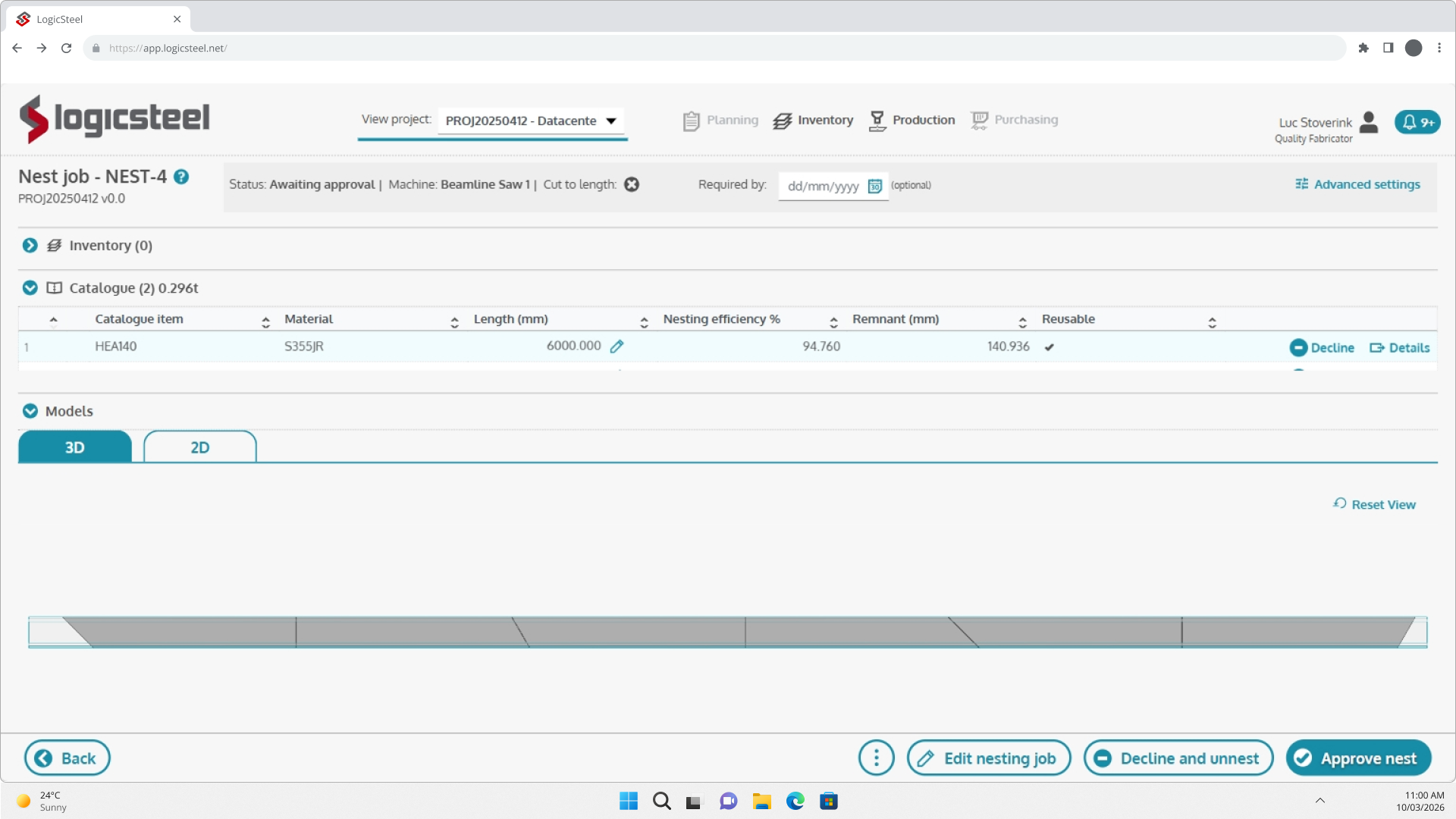Click the Cut to length status icon

[632, 184]
